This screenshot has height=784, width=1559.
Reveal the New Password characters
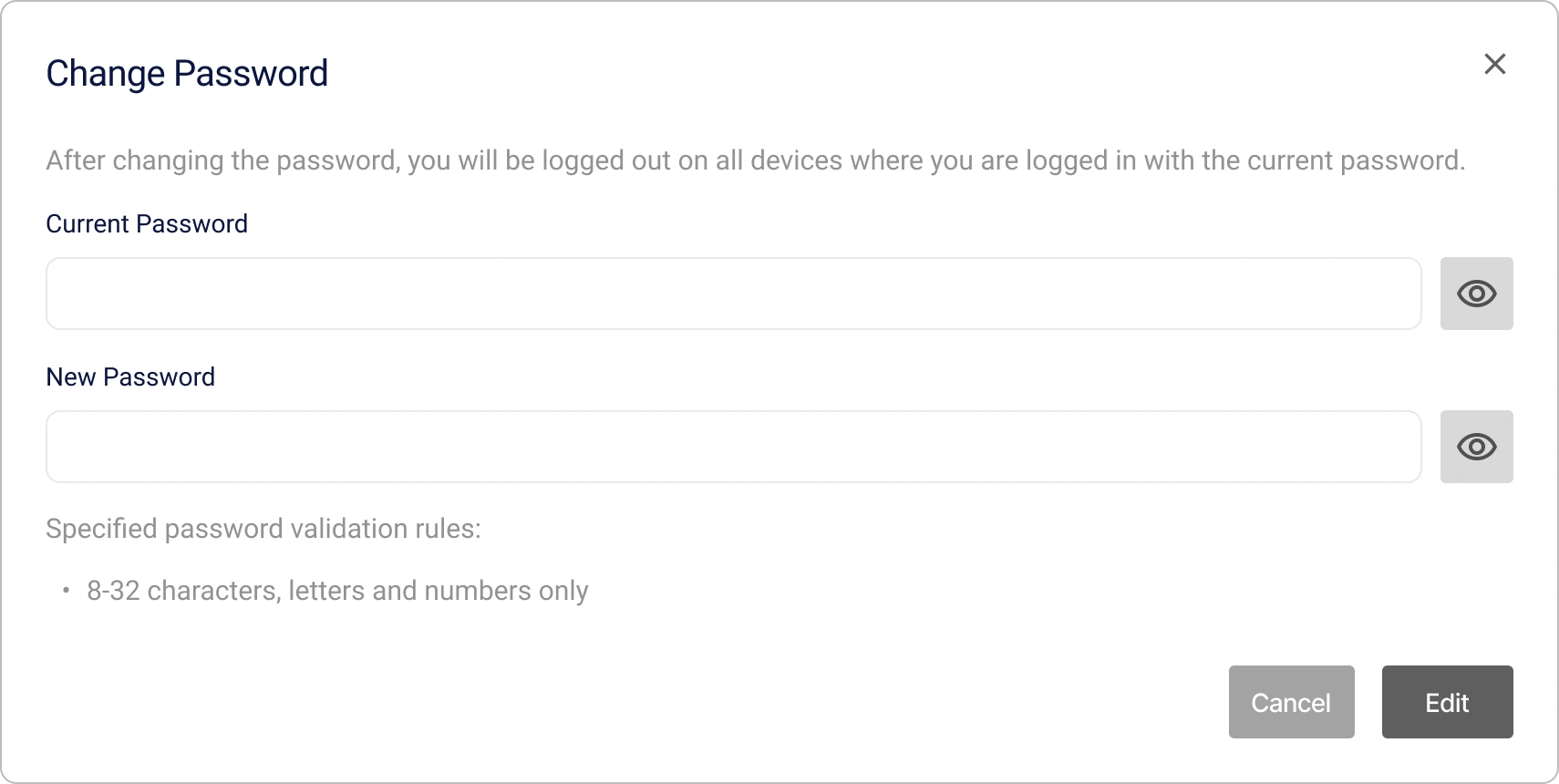click(1476, 447)
